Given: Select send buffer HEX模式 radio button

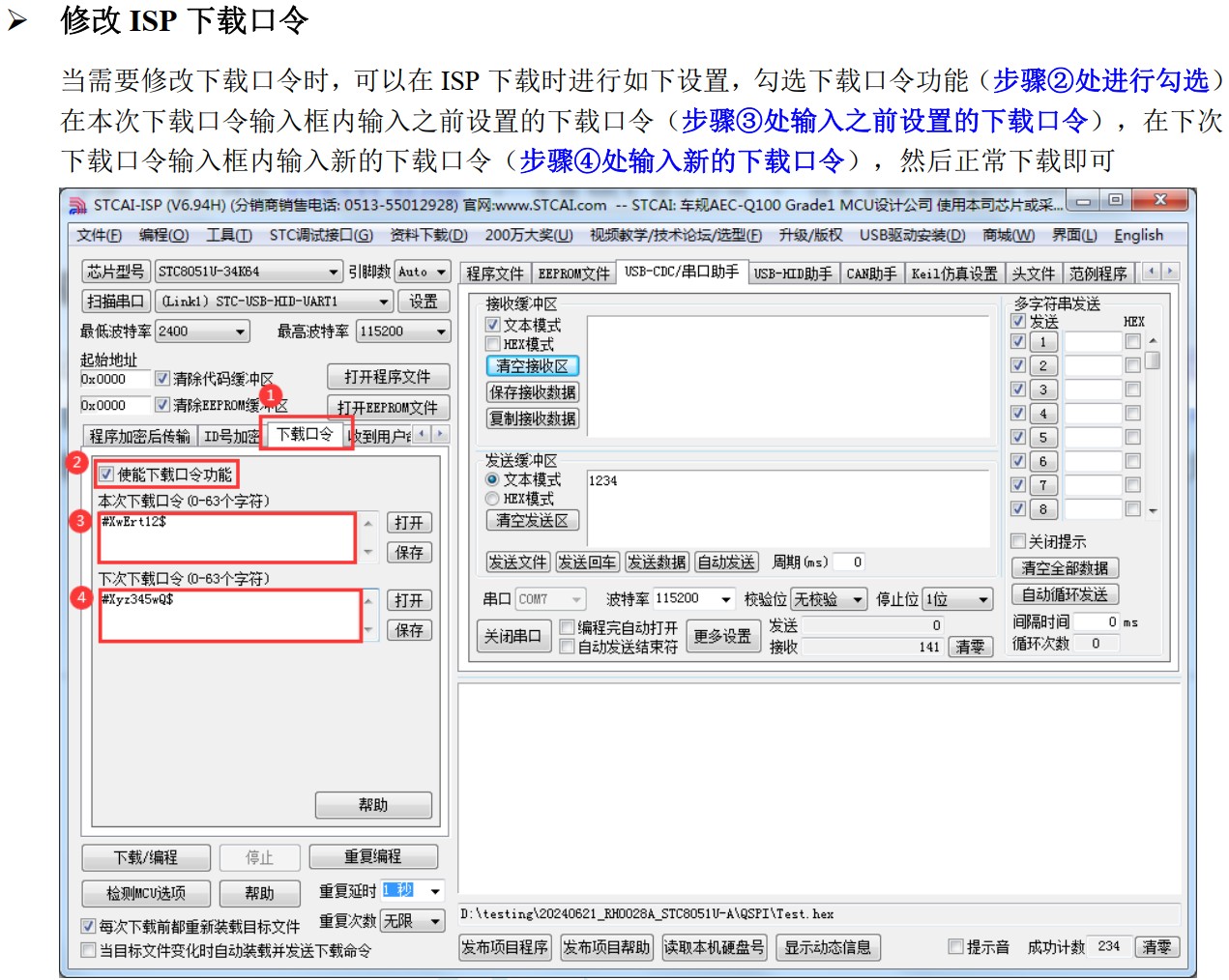Looking at the screenshot, I should pos(492,499).
